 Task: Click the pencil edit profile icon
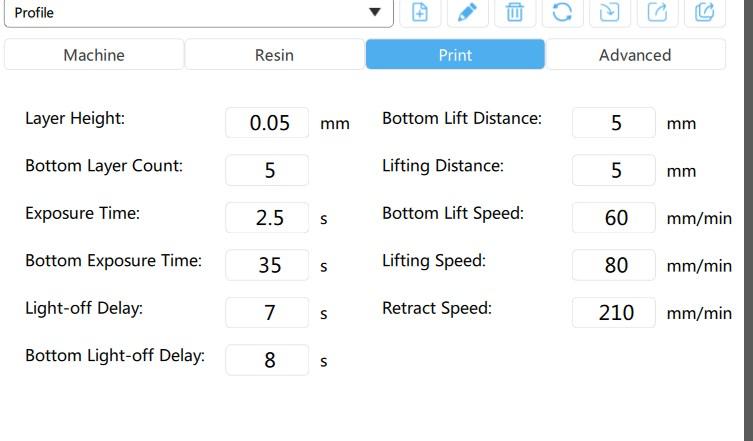467,12
